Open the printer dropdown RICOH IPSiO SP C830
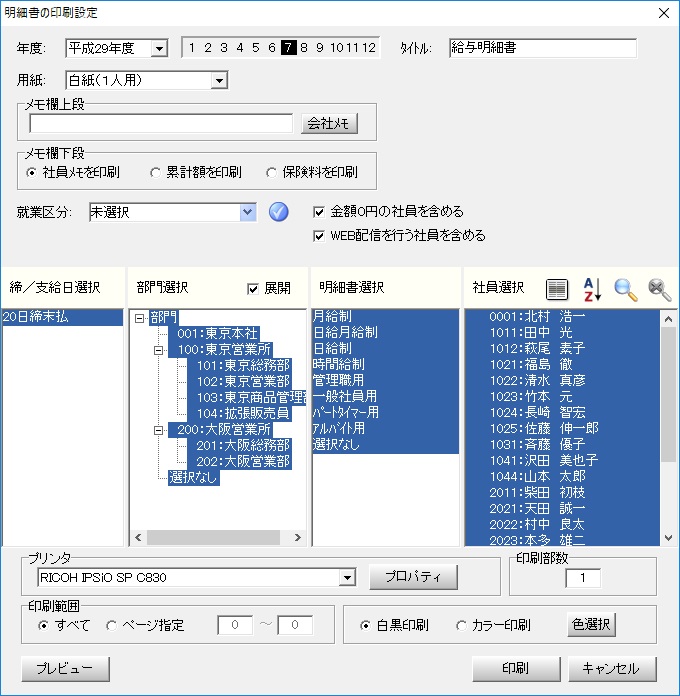This screenshot has height=696, width=680. click(x=347, y=578)
